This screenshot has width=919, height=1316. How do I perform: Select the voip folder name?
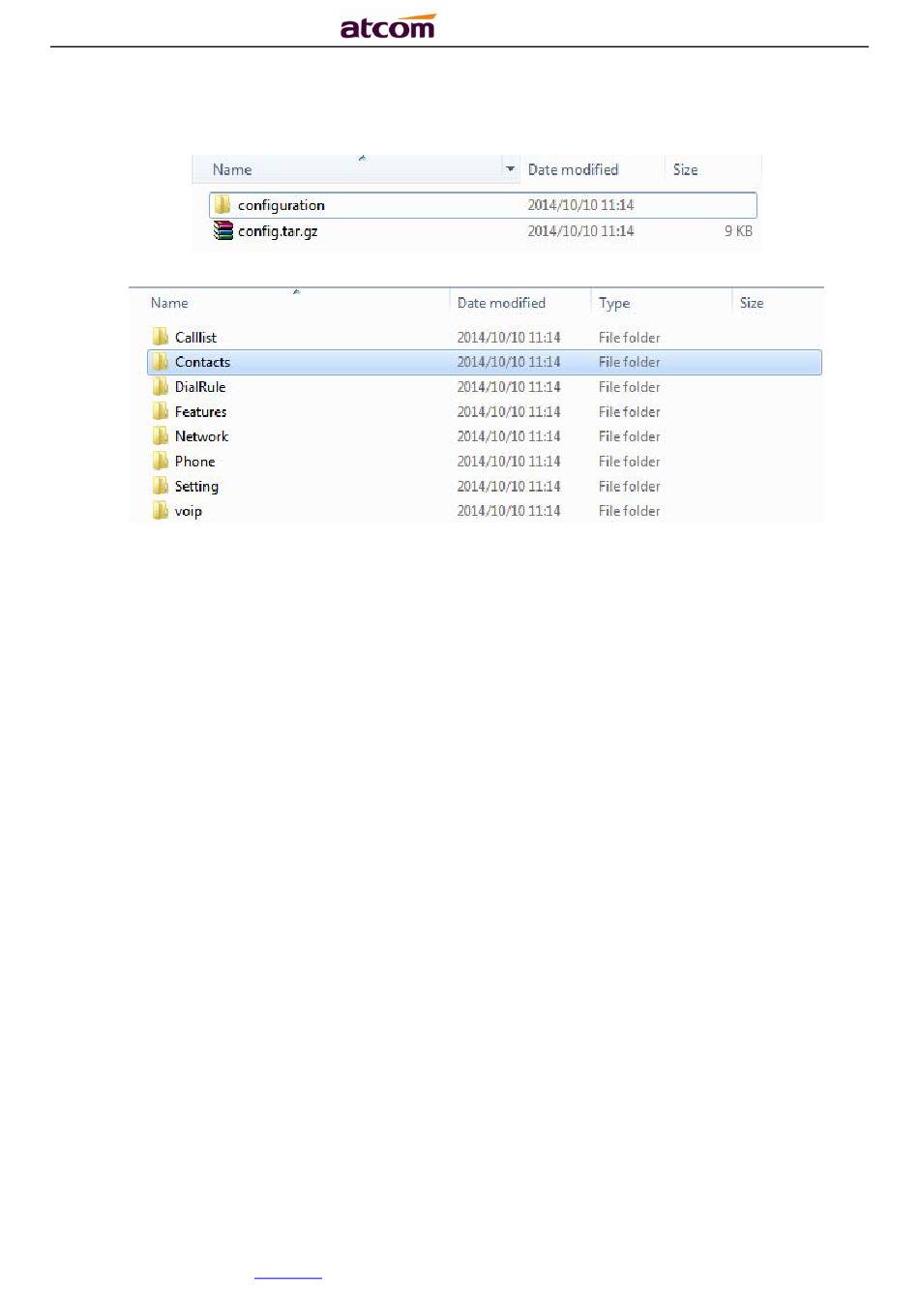point(188,511)
